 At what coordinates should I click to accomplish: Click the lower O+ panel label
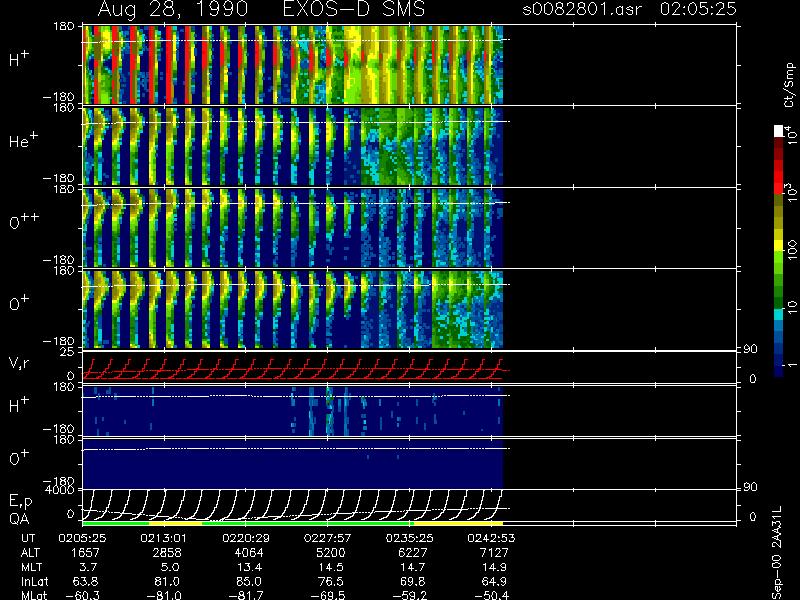[19, 458]
